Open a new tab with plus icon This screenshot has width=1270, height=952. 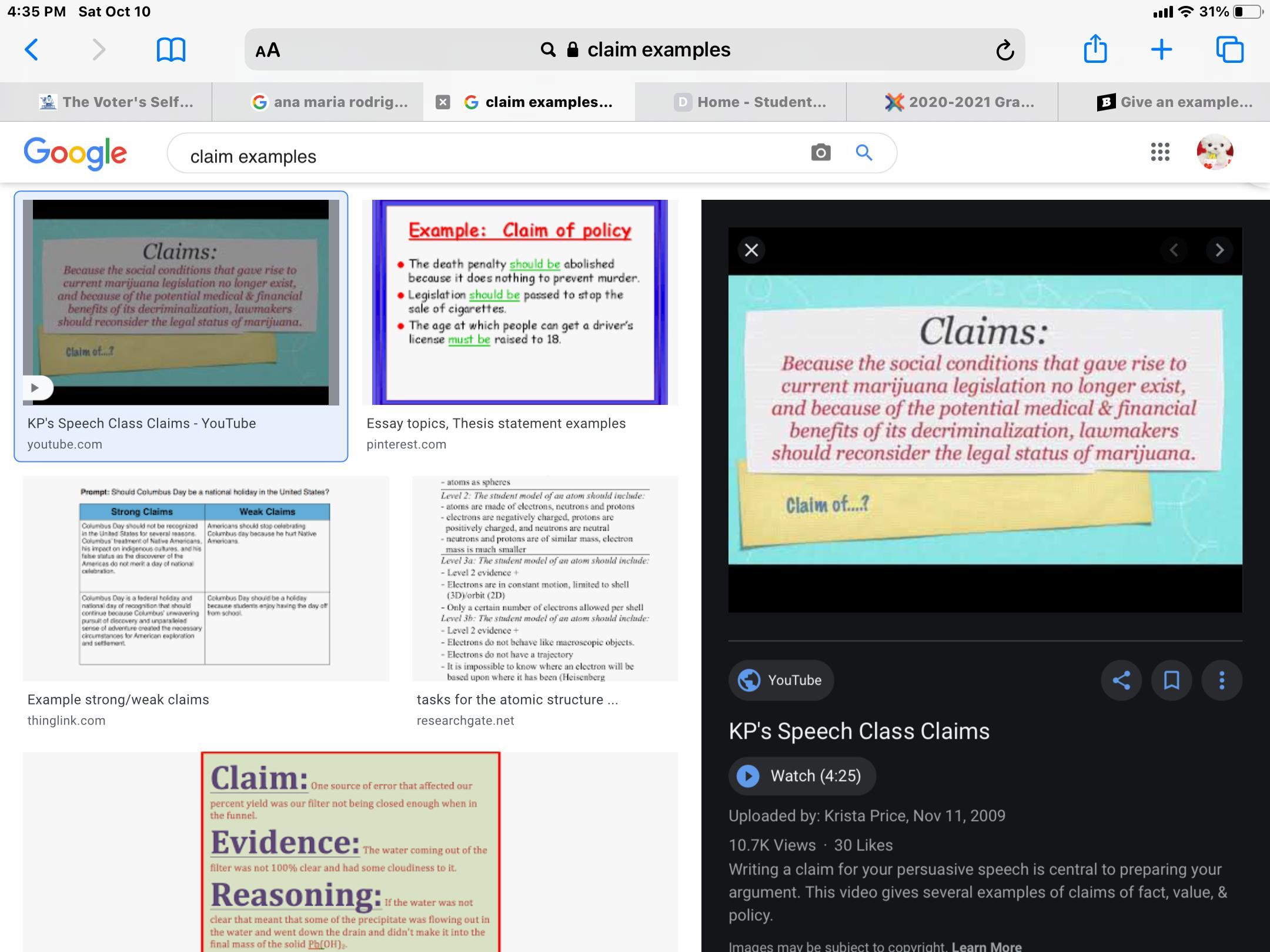point(1161,49)
